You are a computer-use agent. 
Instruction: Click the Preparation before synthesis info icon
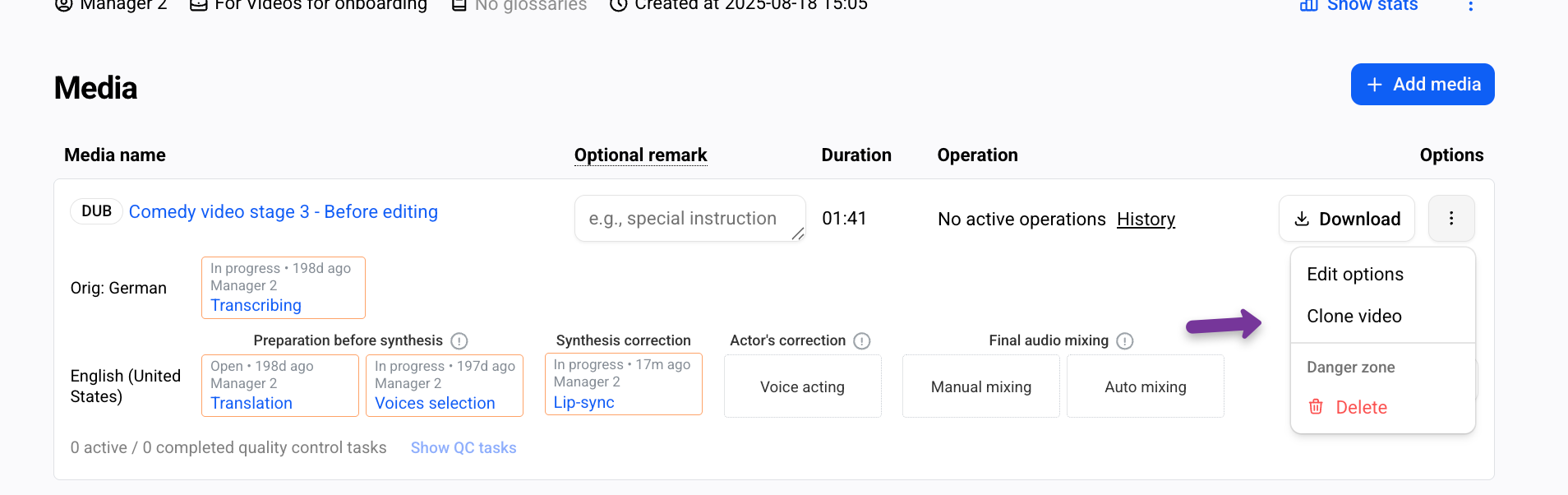(459, 340)
